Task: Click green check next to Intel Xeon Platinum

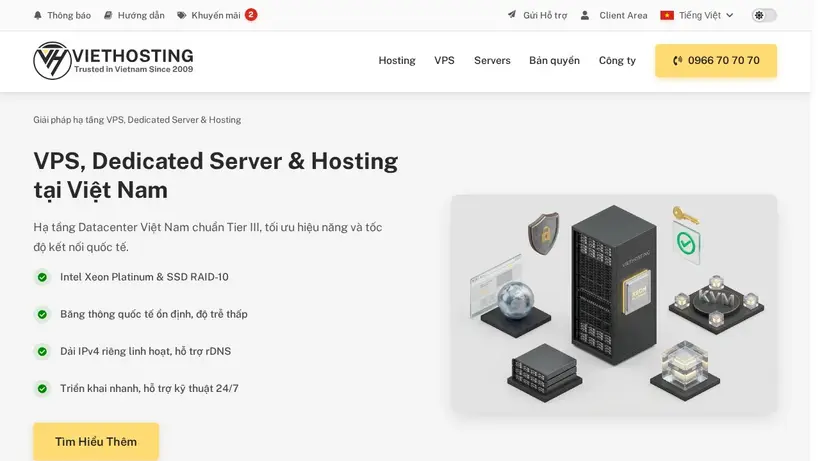Action: click(x=42, y=277)
